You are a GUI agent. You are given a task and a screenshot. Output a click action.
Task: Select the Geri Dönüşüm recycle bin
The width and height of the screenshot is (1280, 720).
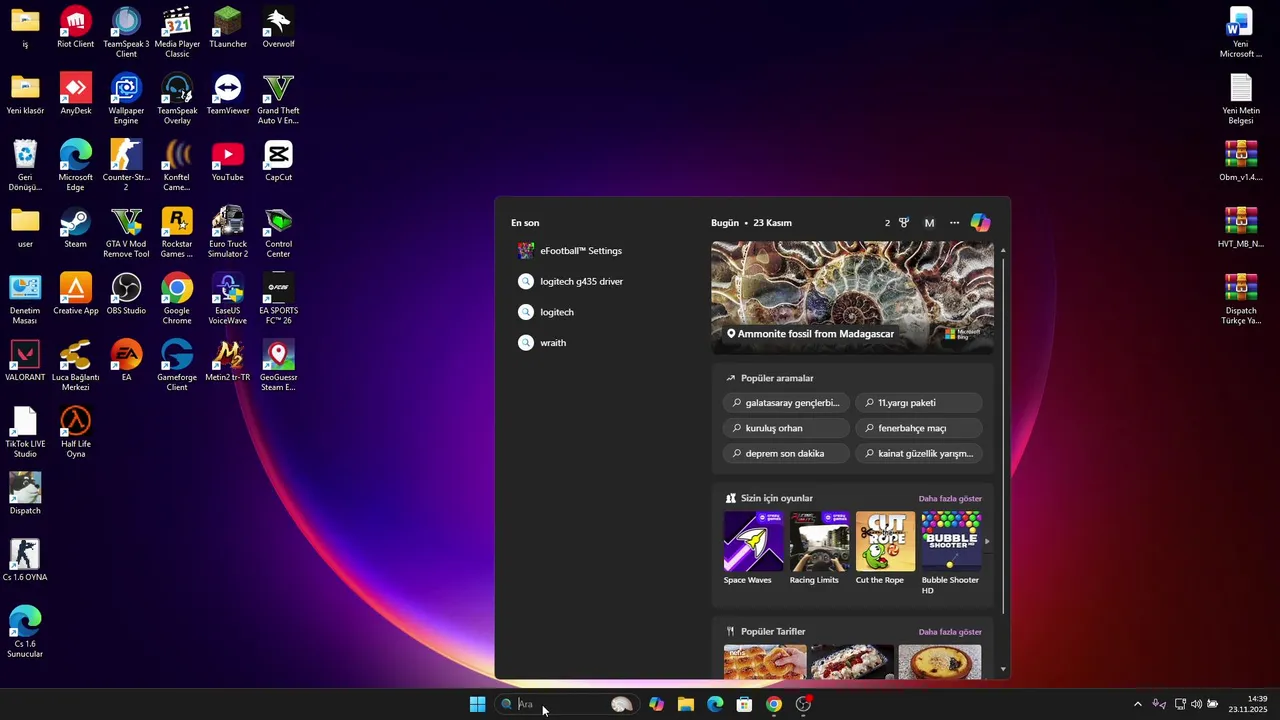coord(25,166)
